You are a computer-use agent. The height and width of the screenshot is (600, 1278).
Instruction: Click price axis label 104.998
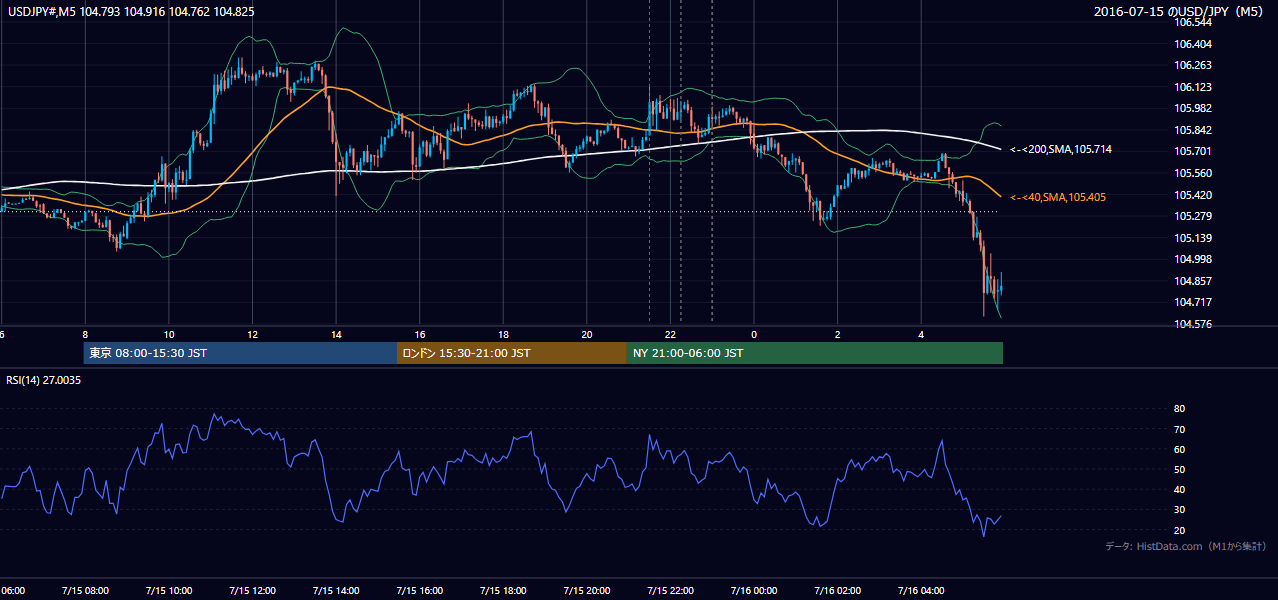[1193, 259]
